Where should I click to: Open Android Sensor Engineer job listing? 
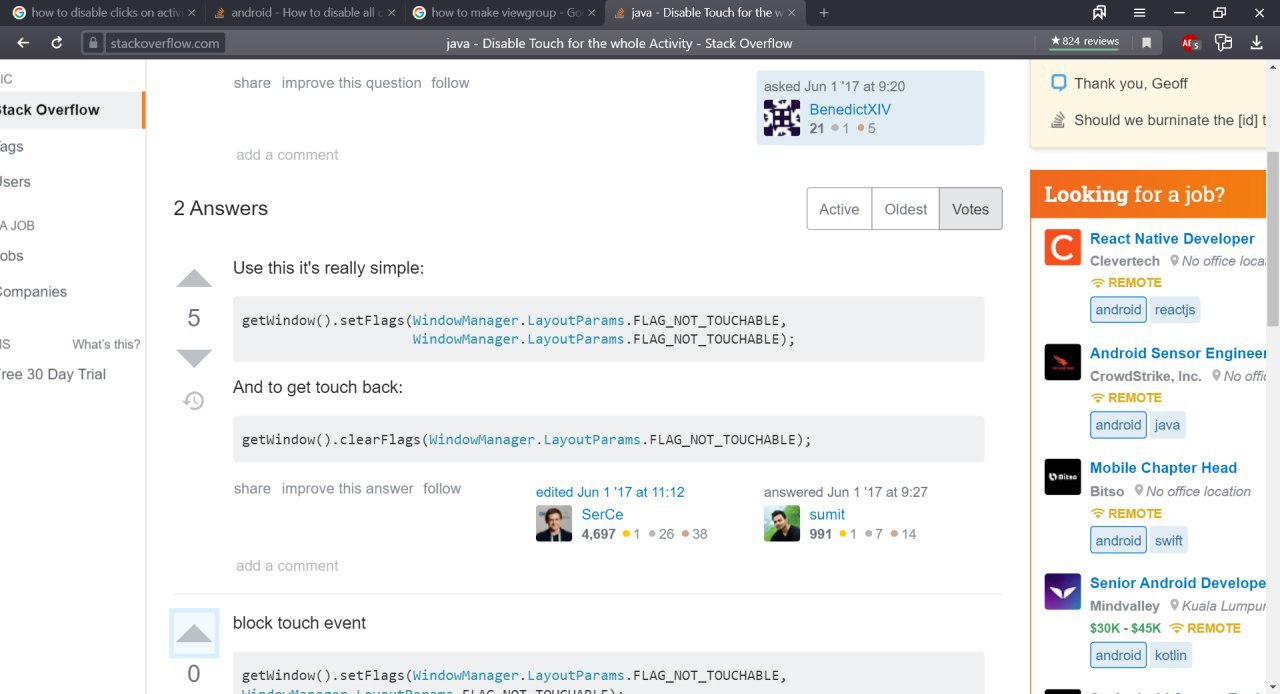[x=1178, y=353]
